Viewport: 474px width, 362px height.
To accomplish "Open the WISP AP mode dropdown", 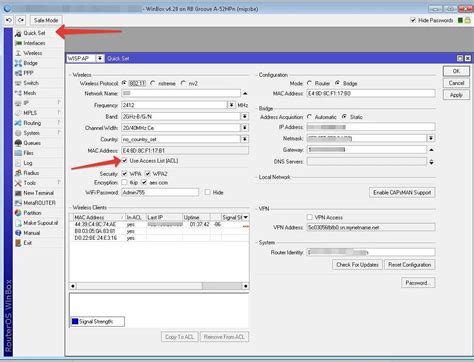I will [x=100, y=58].
